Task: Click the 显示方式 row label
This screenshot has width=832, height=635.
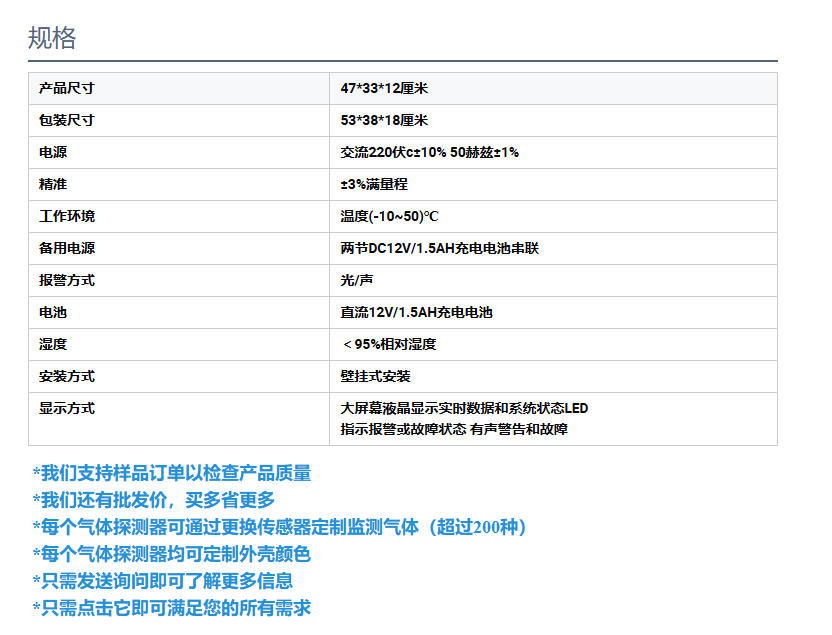Action: (x=67, y=408)
